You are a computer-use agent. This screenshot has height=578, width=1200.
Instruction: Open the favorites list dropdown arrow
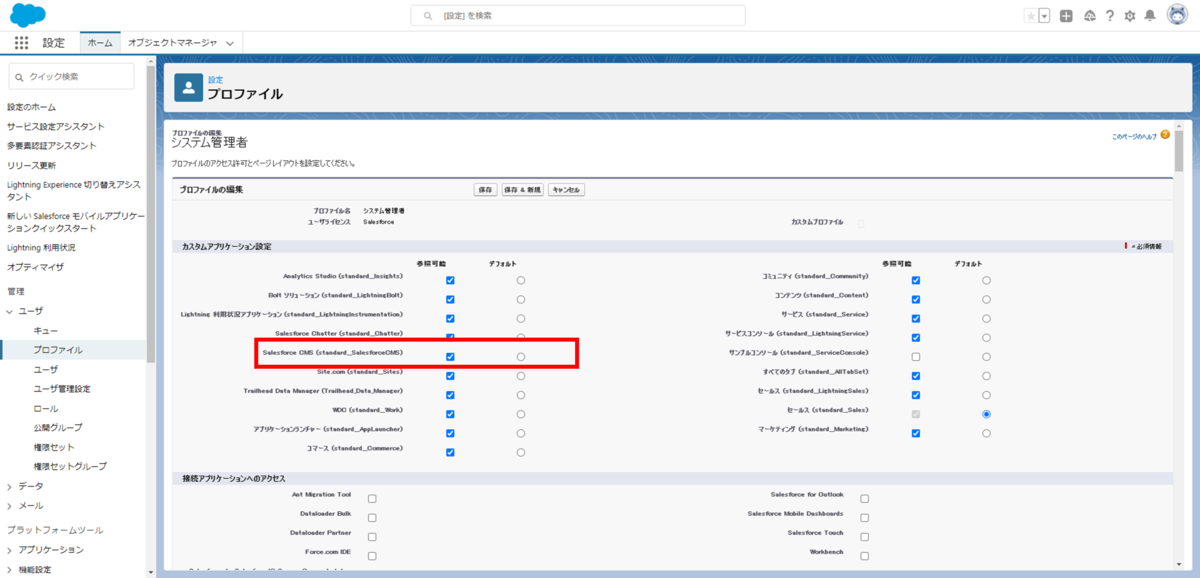point(1044,16)
